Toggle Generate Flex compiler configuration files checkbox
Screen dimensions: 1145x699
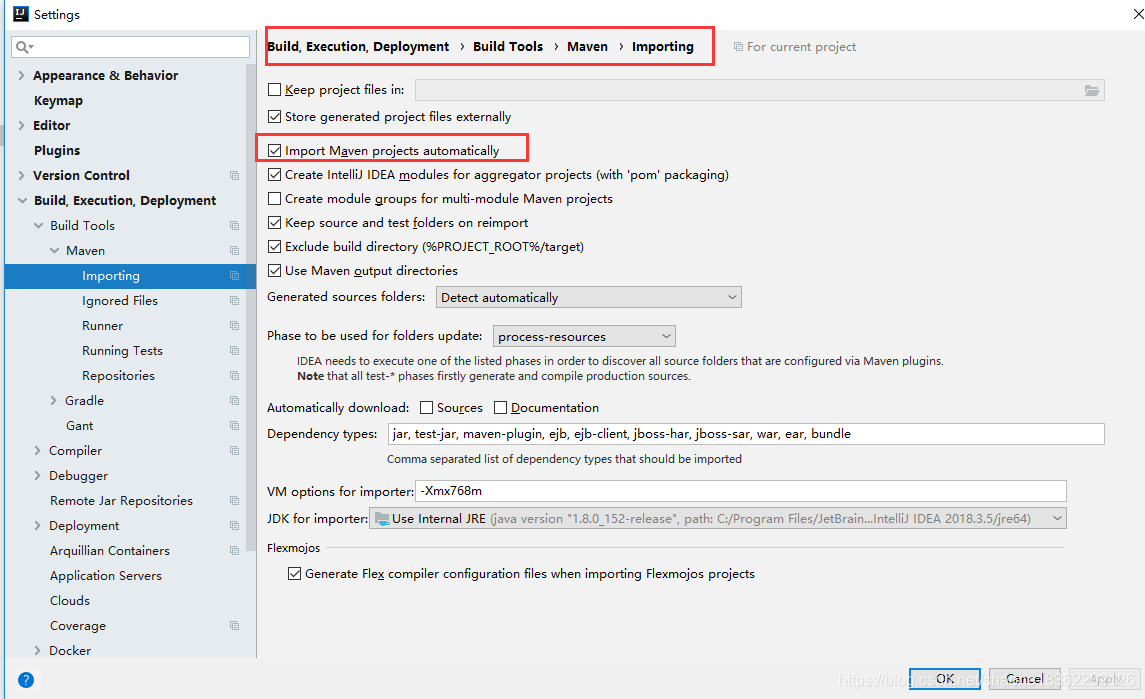294,573
